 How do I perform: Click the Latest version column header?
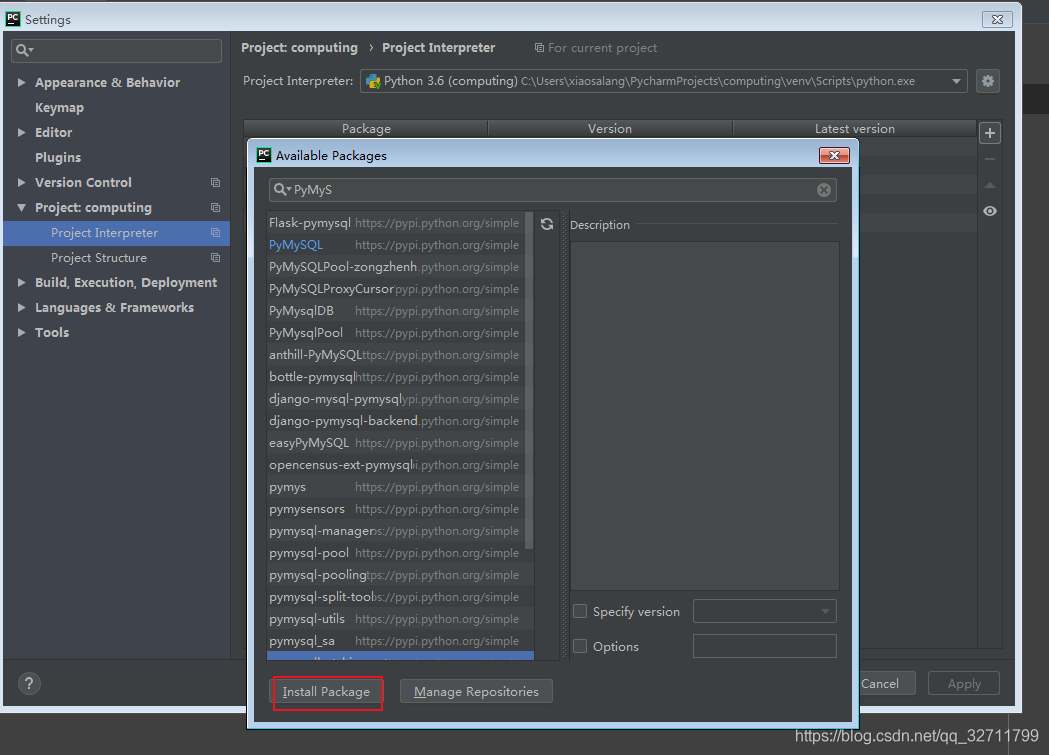pyautogui.click(x=854, y=128)
